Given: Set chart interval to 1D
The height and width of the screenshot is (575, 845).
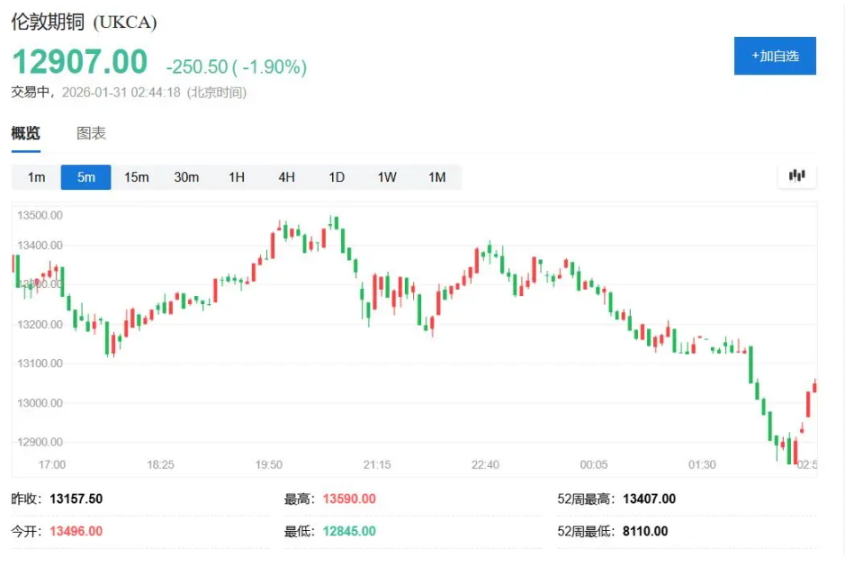Looking at the screenshot, I should point(336,177).
